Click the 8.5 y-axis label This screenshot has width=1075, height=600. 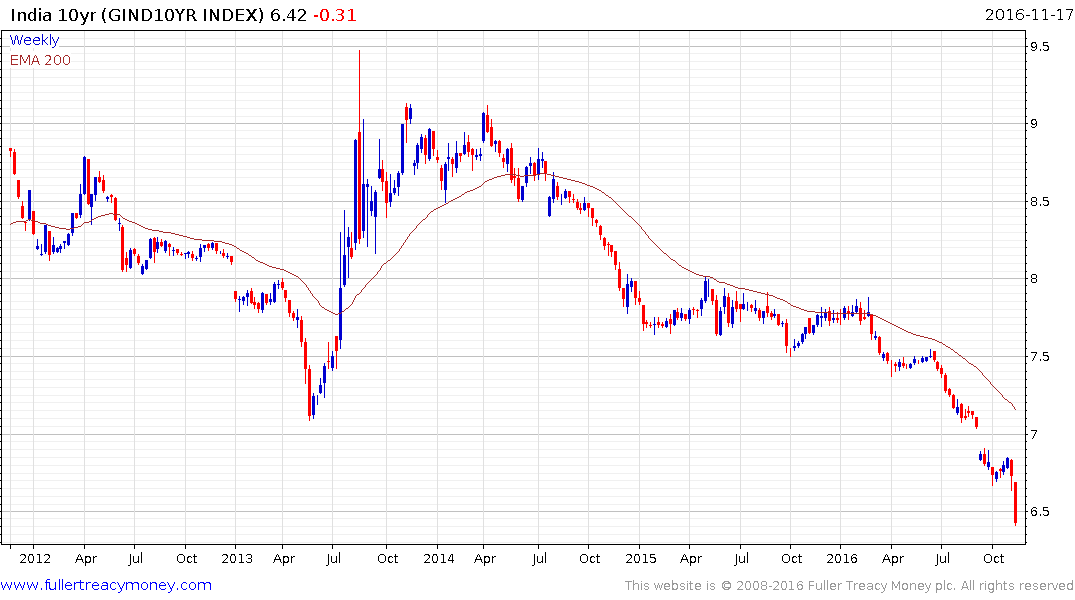pos(1039,202)
